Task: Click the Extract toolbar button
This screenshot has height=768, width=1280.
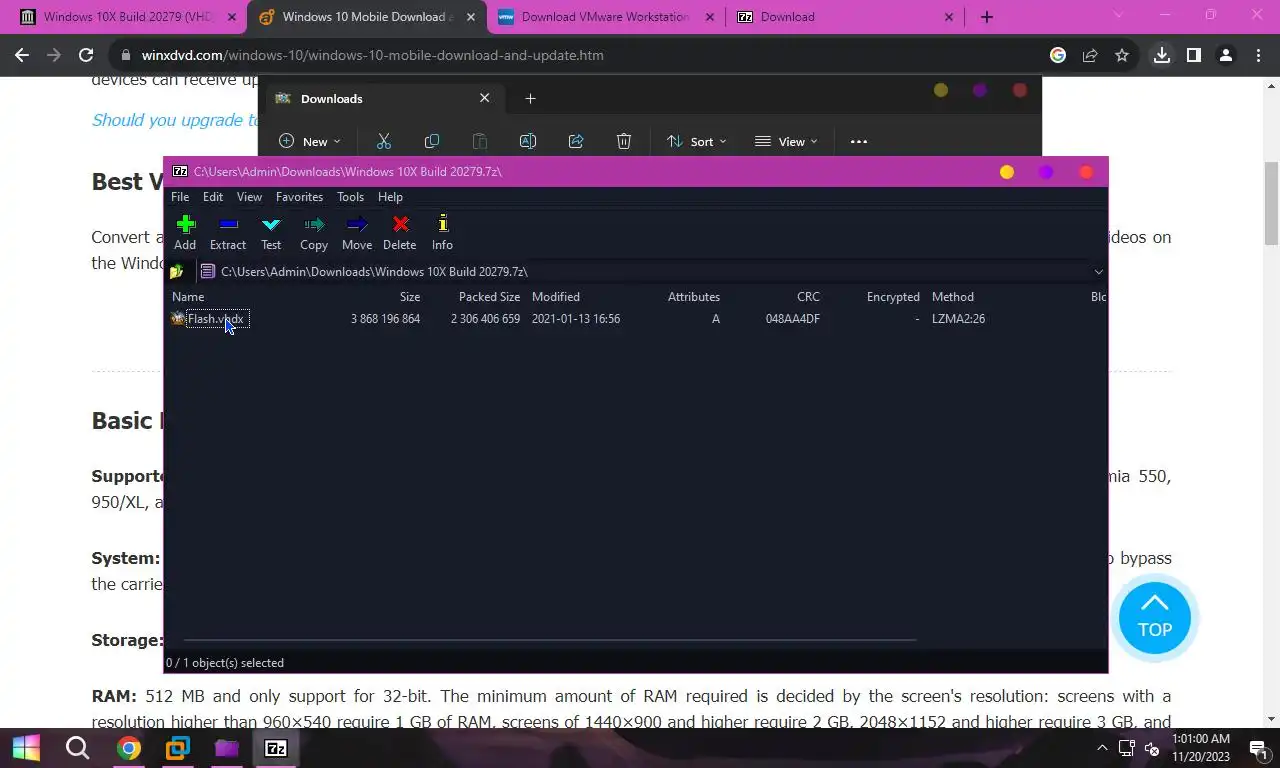Action: coord(228,233)
